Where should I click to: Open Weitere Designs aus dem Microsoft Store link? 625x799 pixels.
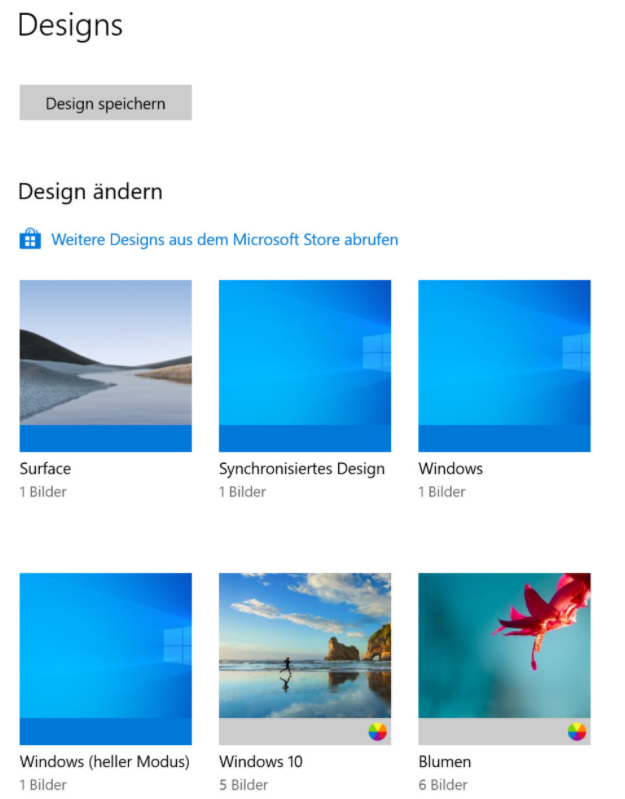(x=225, y=239)
